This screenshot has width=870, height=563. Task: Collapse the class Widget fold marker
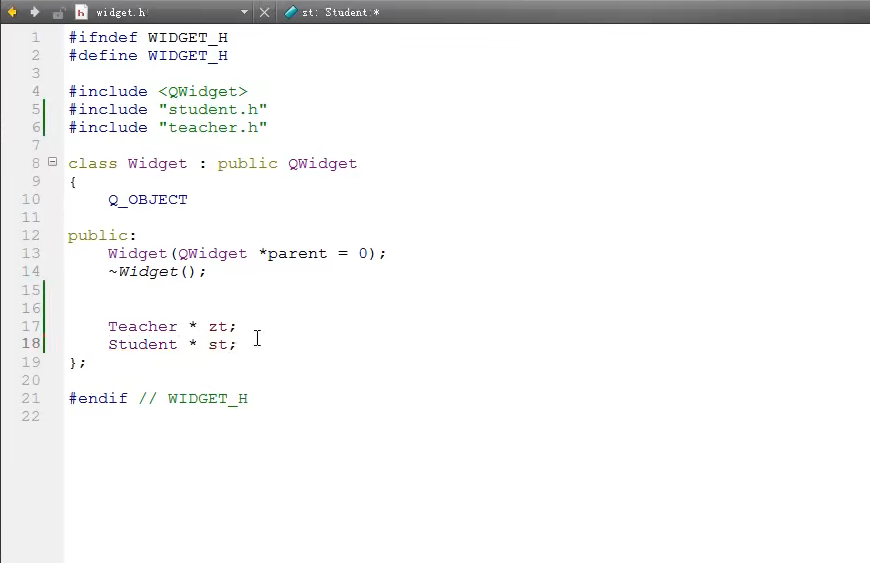point(53,162)
